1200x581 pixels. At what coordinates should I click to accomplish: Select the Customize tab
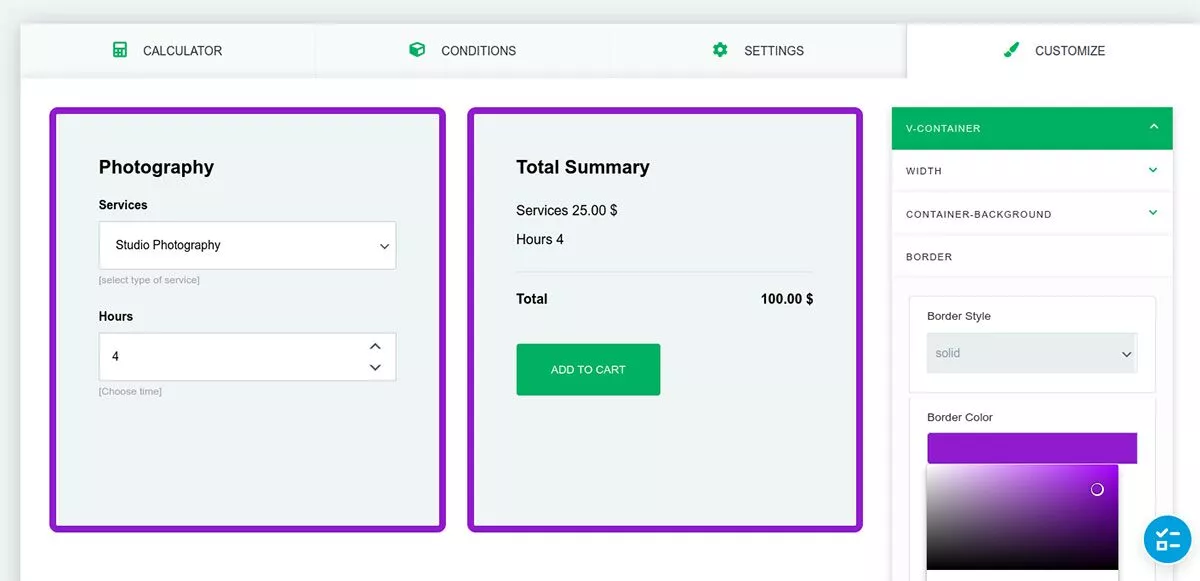(1053, 50)
